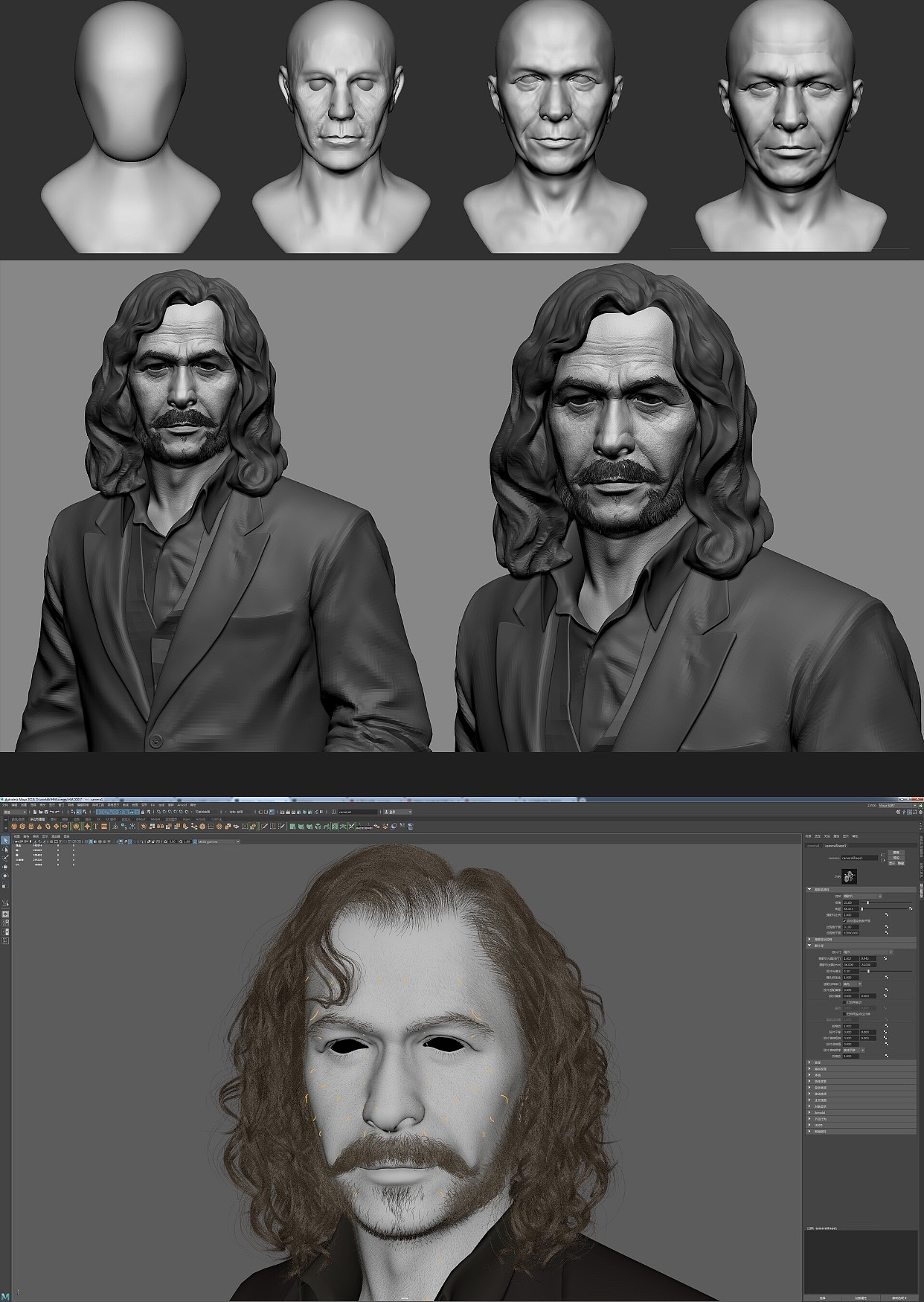Create polygon Type text from the shelf
This screenshot has width=924, height=1302.
(x=95, y=827)
